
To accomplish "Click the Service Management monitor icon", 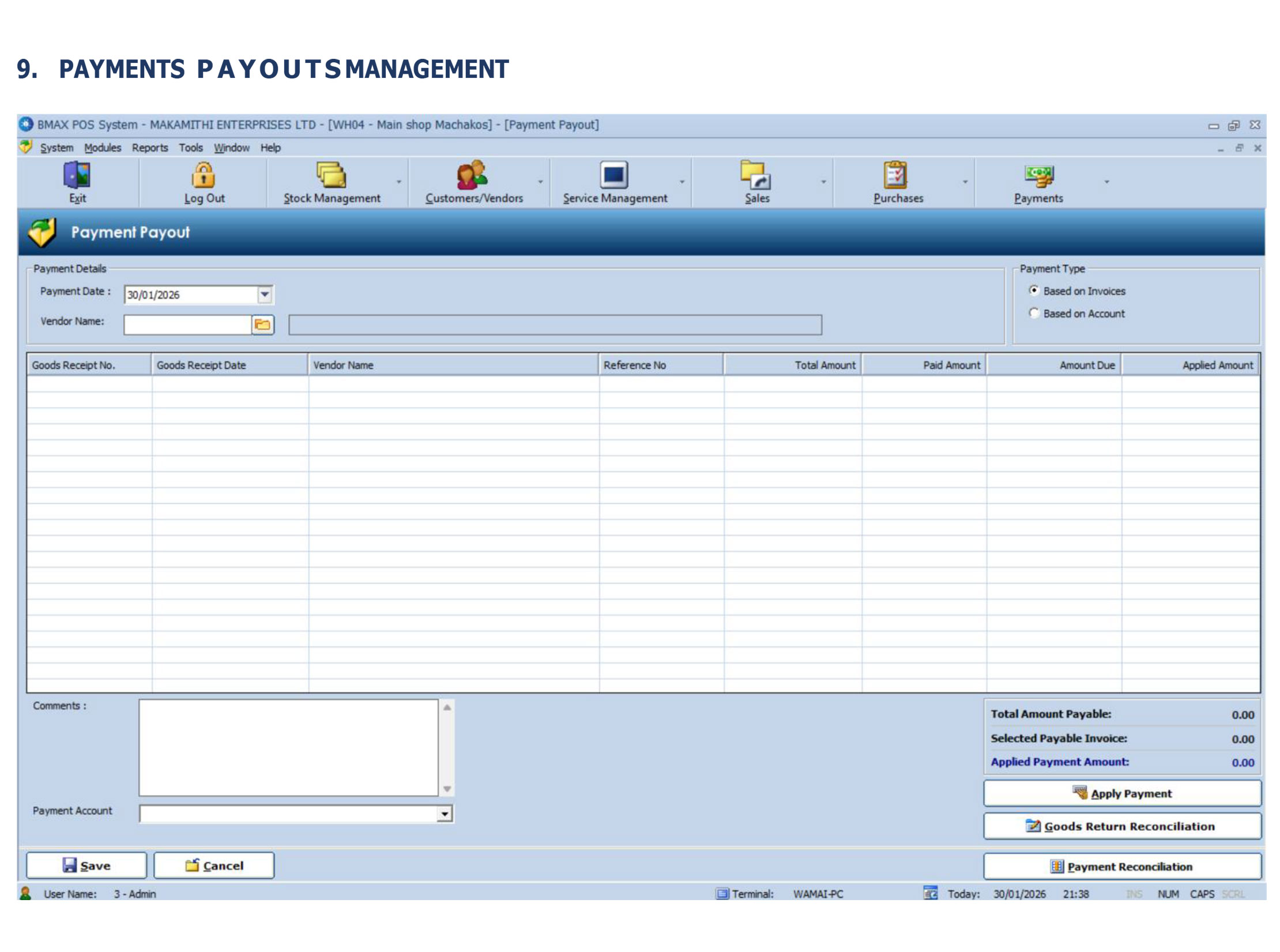I will point(613,175).
